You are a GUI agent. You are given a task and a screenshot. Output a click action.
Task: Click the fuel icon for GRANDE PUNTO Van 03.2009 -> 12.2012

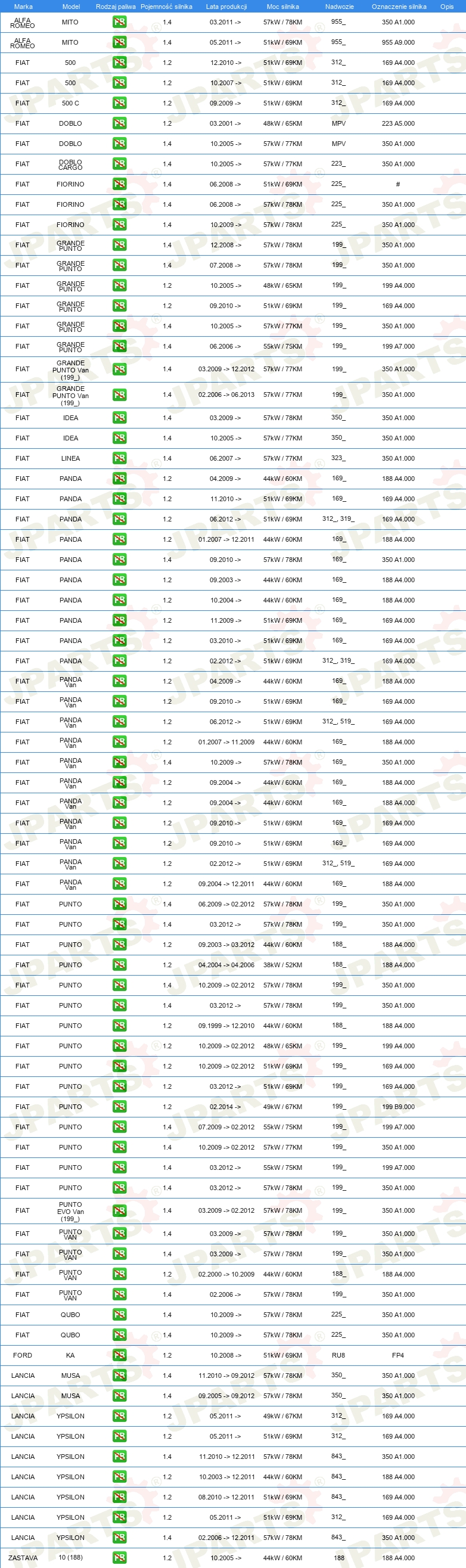point(119,370)
